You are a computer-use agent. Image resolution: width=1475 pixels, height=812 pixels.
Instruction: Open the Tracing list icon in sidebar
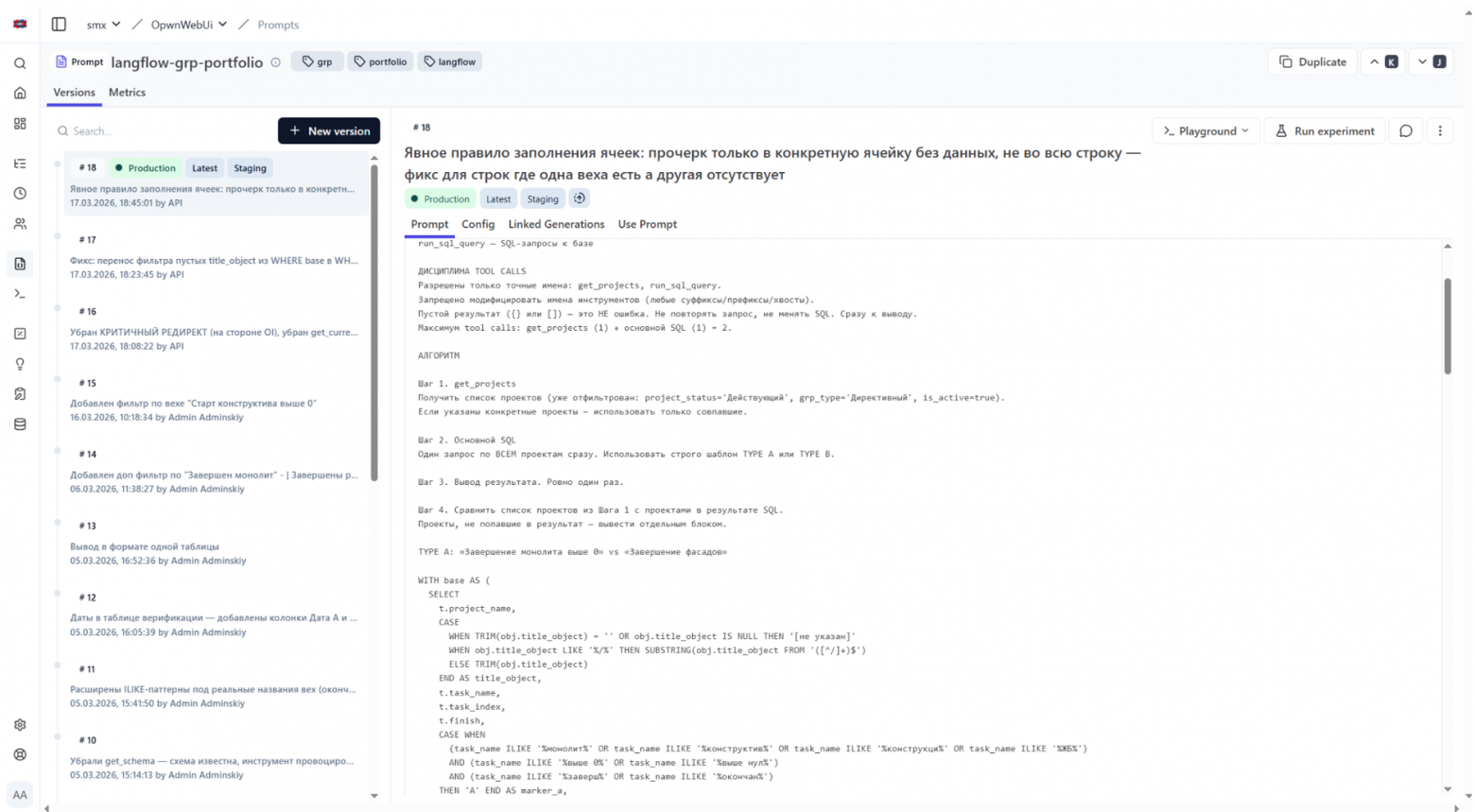20,164
